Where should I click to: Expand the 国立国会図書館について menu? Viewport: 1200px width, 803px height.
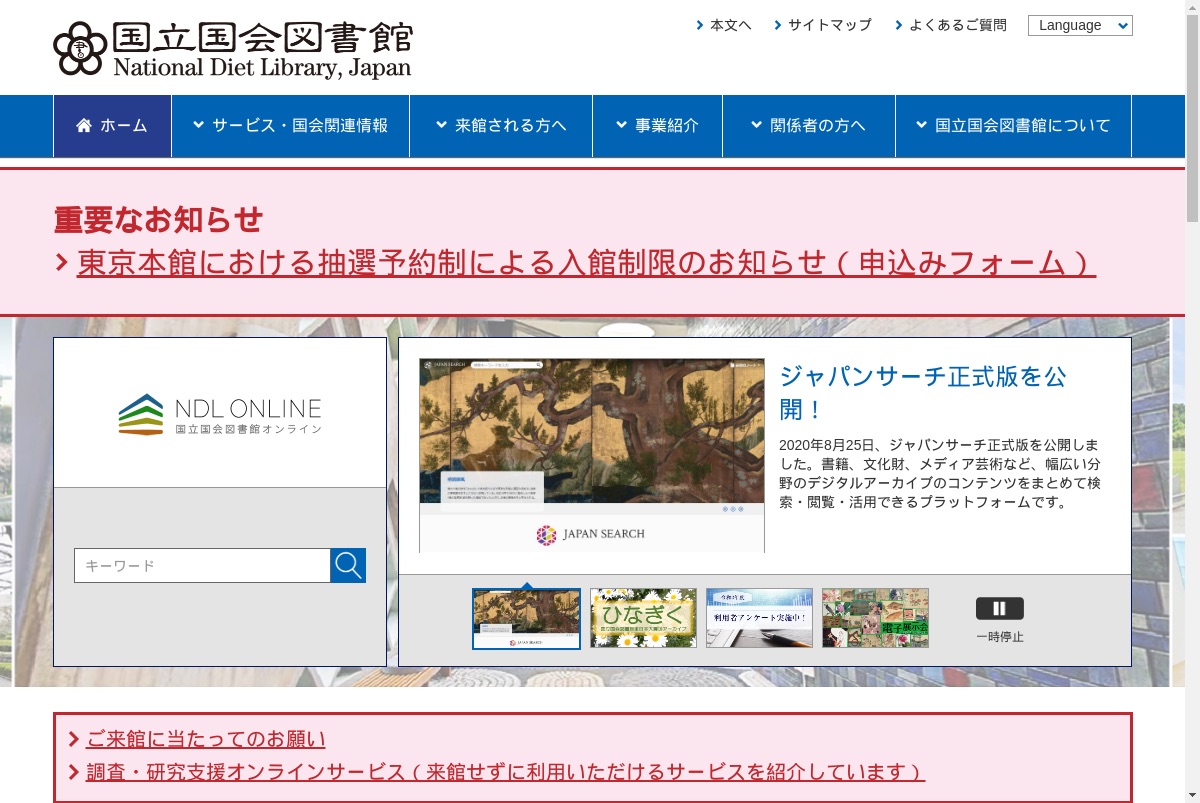(1013, 126)
